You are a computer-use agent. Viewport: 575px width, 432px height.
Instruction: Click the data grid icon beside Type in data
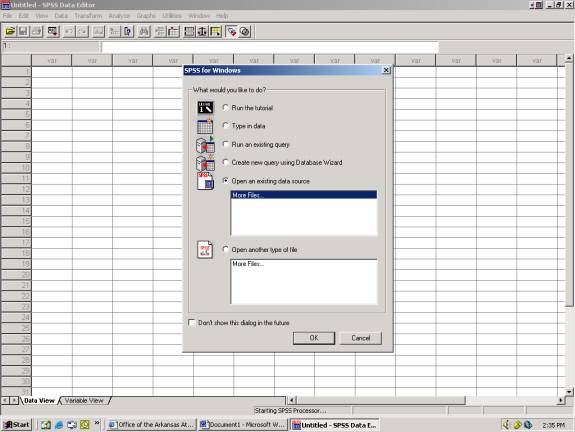[205, 126]
